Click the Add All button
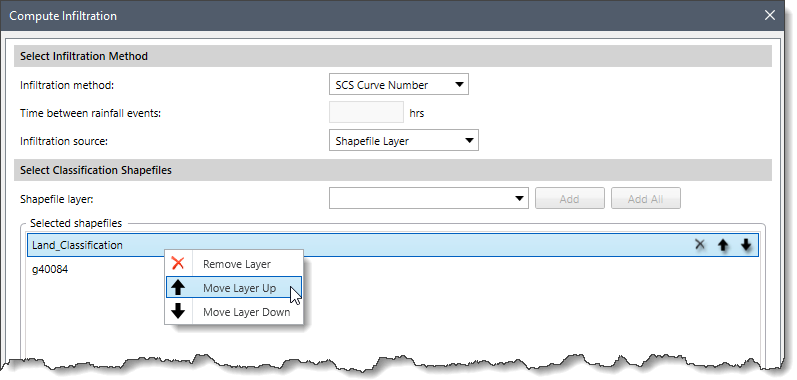Viewport: 797px width, 380px height. click(646, 199)
